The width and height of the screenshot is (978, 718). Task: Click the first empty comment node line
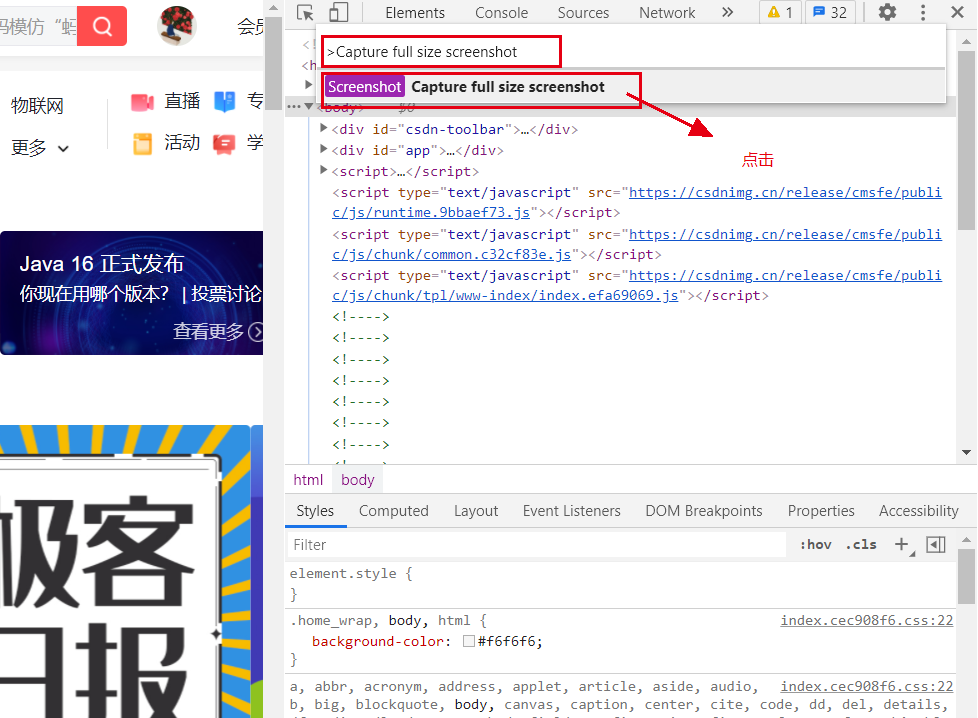point(361,317)
